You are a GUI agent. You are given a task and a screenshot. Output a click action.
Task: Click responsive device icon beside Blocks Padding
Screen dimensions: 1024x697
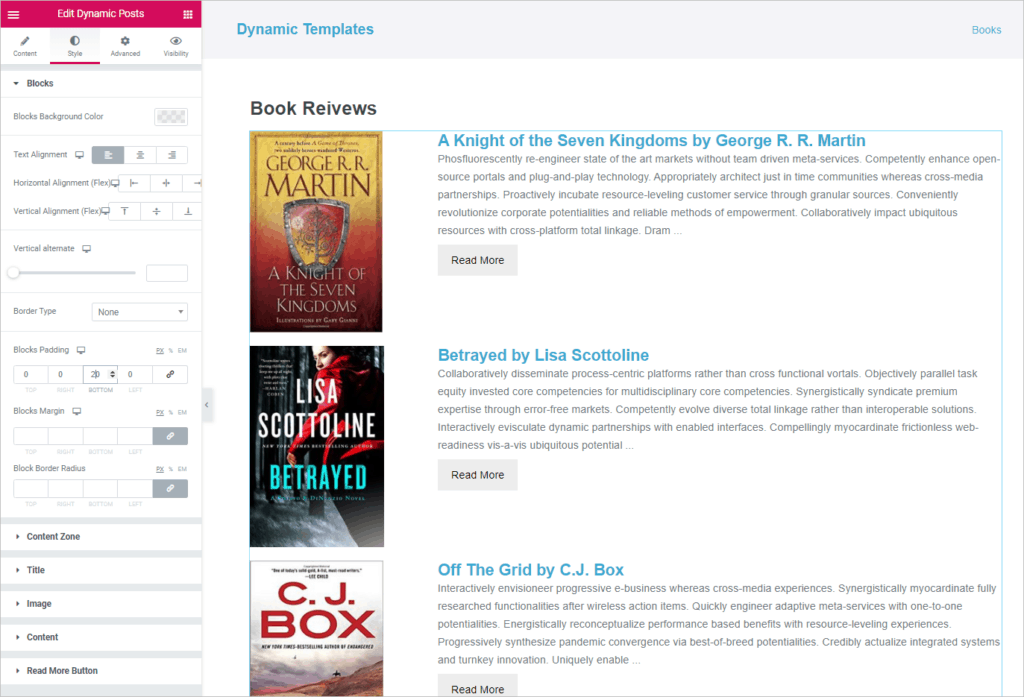(x=81, y=350)
